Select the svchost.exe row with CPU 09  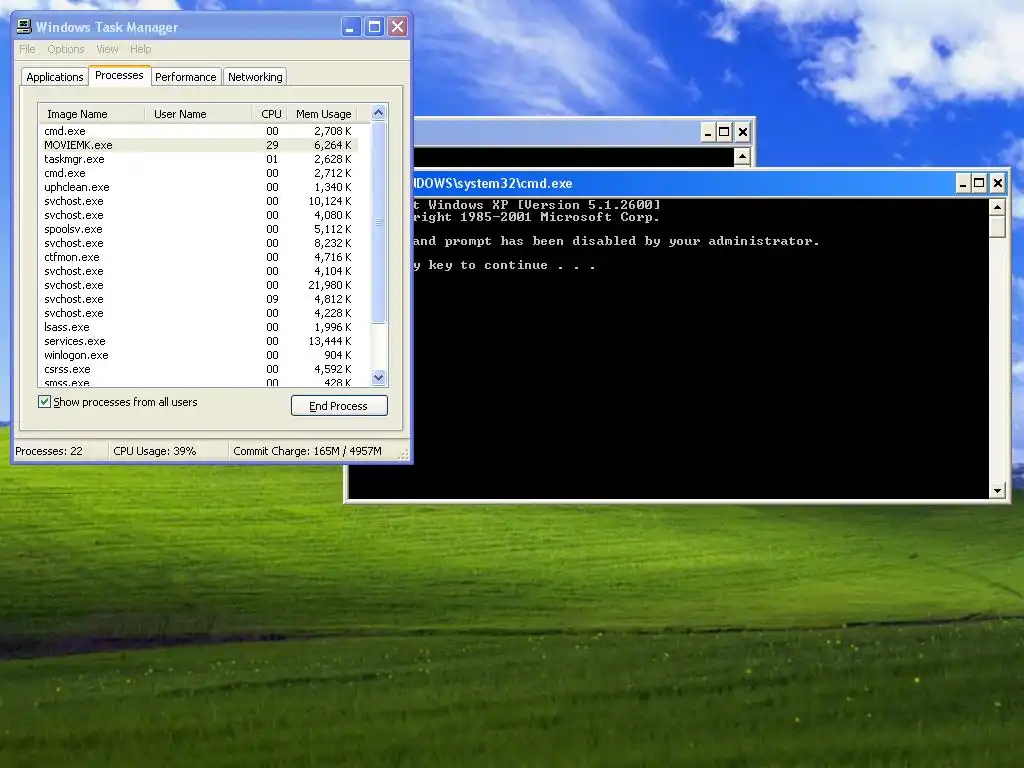click(199, 299)
